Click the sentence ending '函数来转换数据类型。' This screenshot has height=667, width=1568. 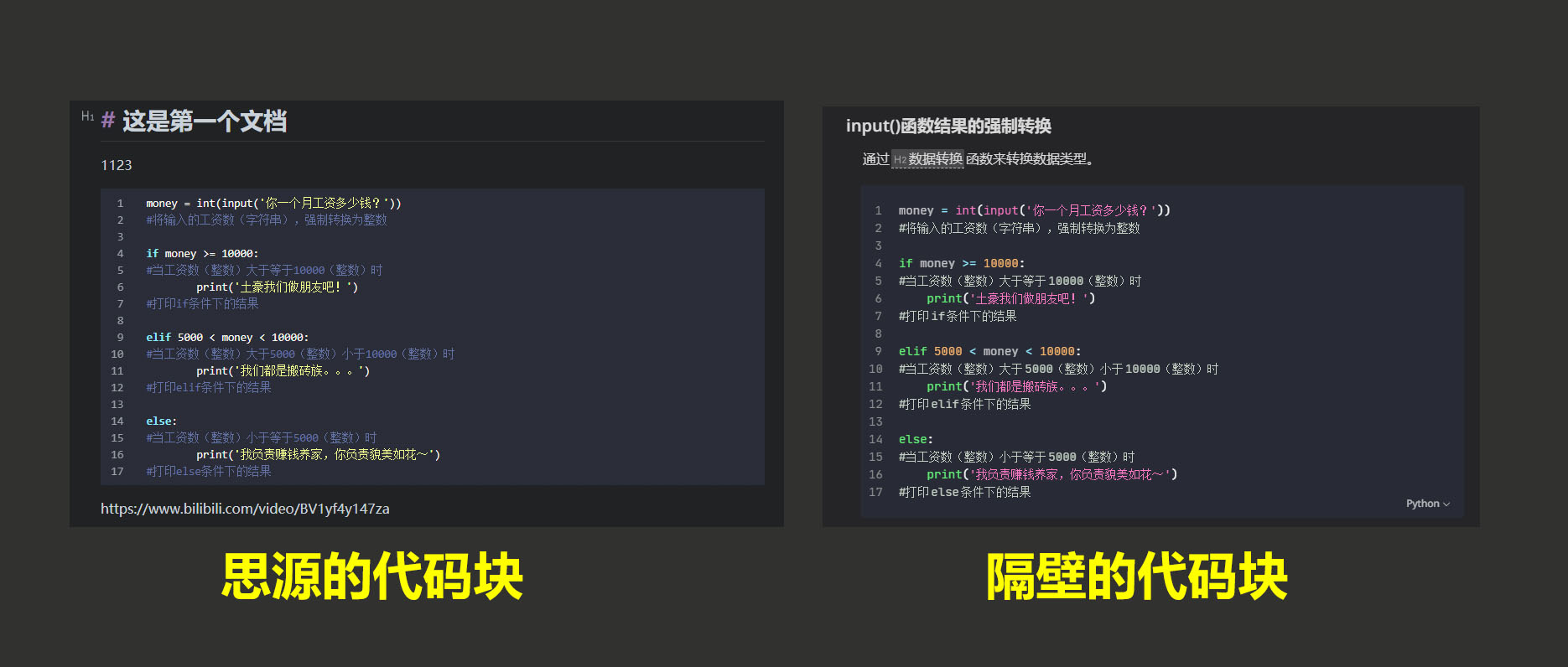click(1031, 159)
